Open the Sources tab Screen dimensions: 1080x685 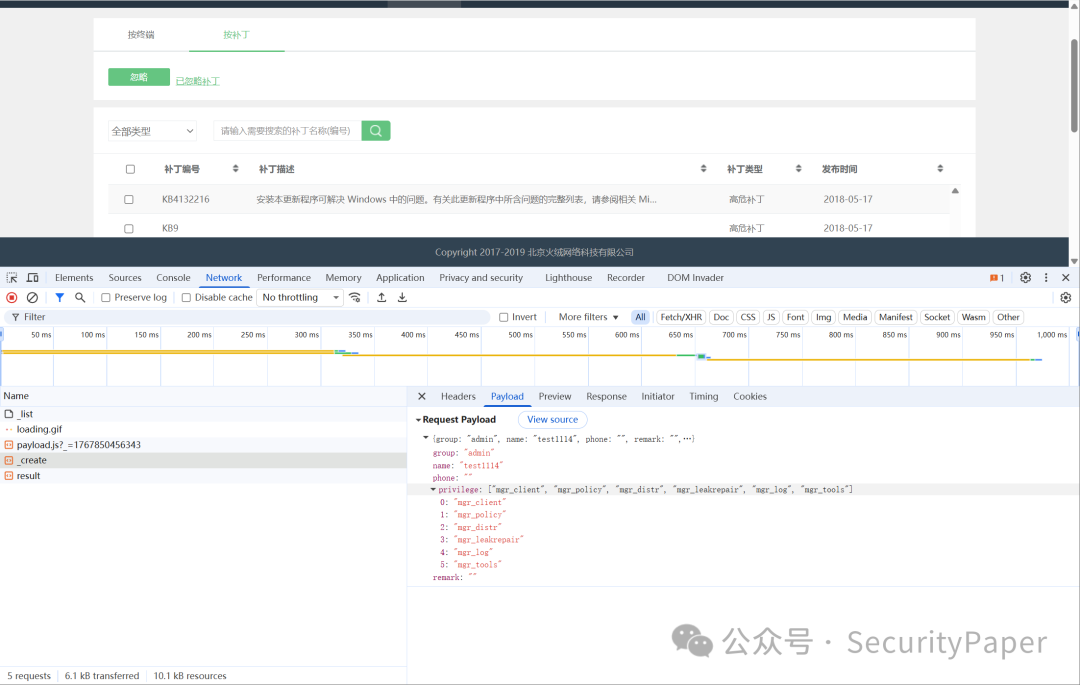125,277
